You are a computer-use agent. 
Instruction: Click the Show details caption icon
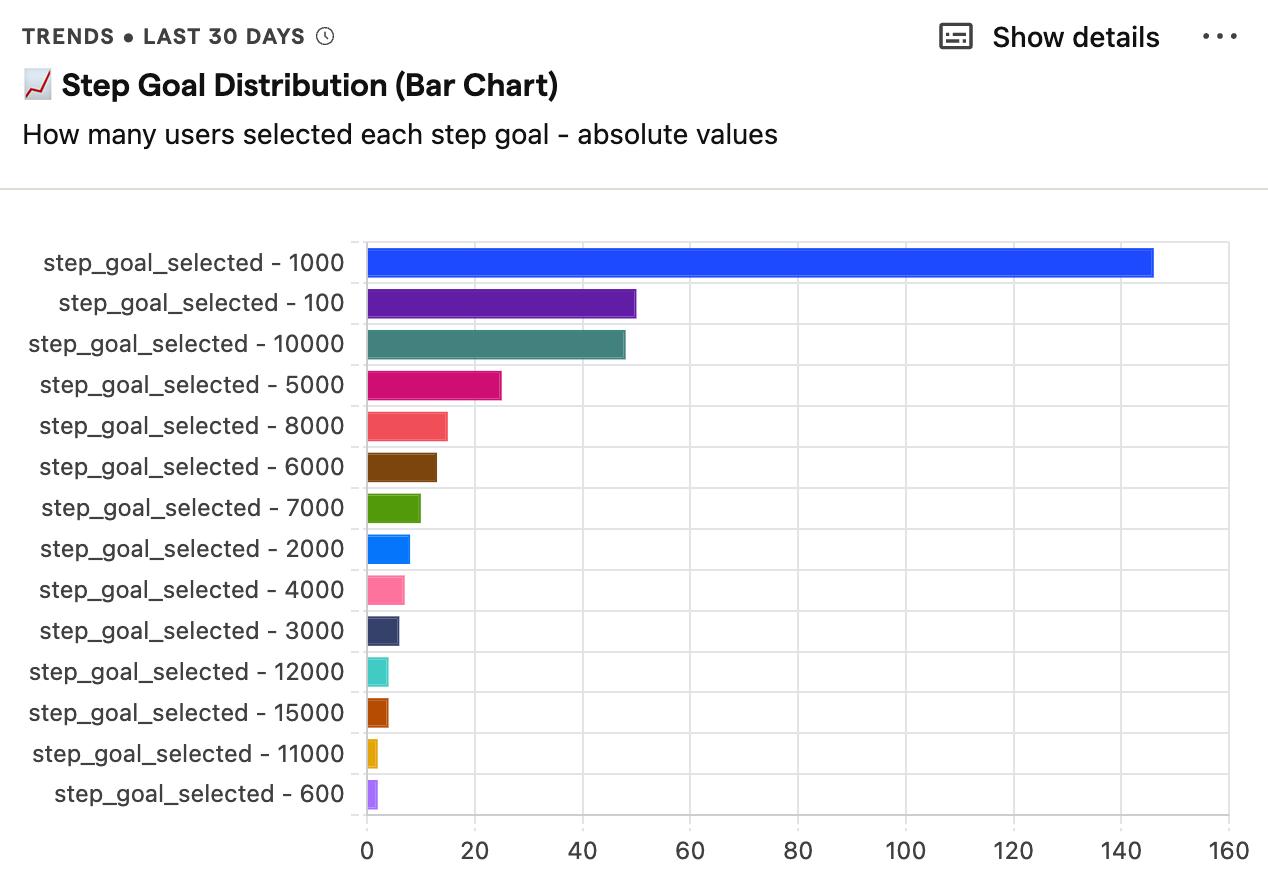click(x=956, y=37)
